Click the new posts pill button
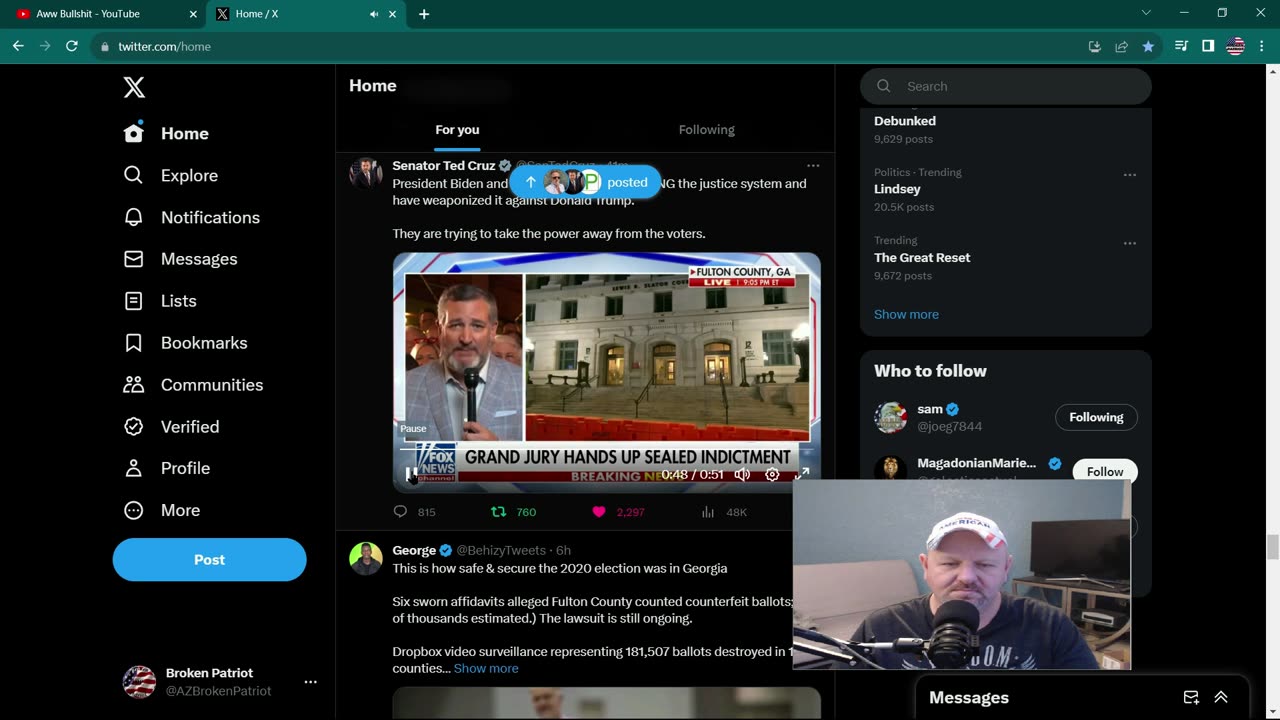Screen dimensions: 1280x720 tap(585, 182)
